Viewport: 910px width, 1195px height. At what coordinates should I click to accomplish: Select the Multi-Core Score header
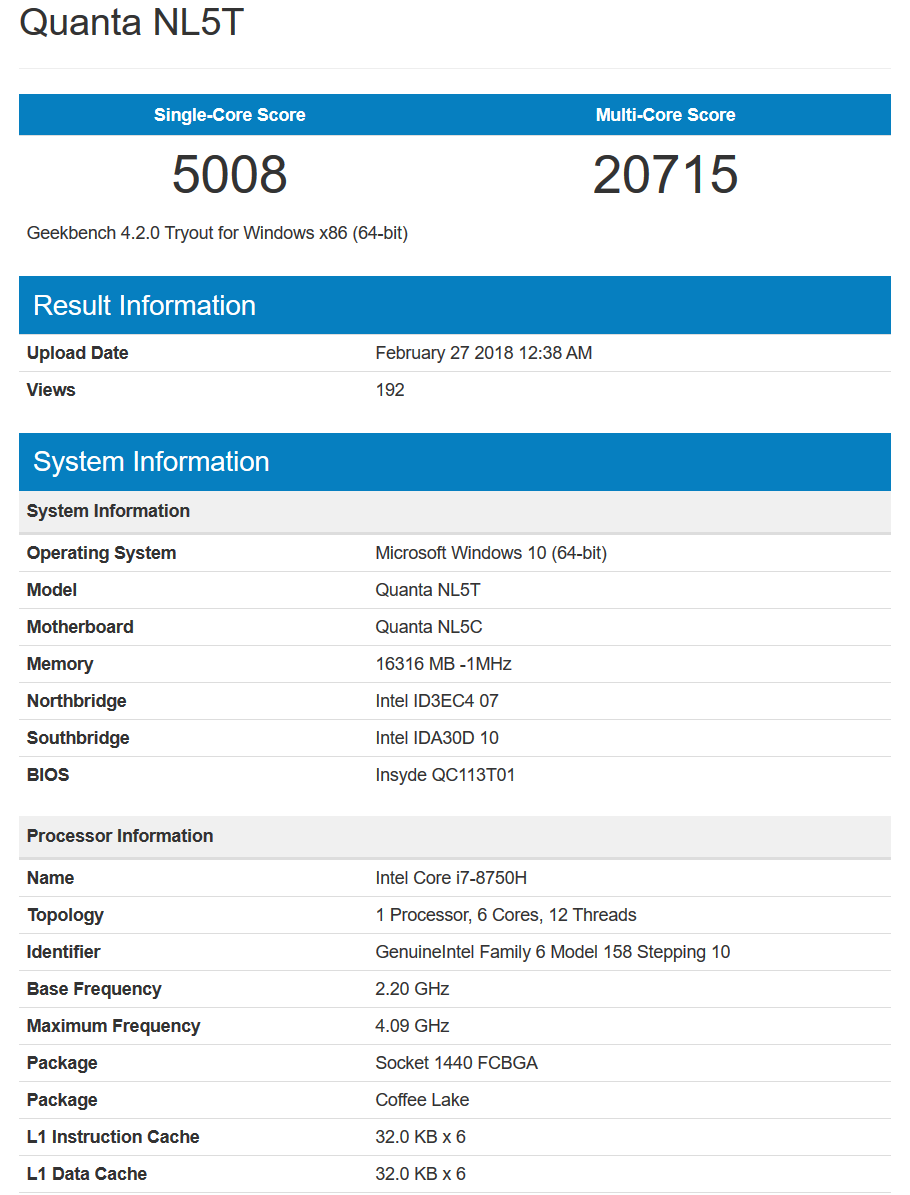point(665,115)
